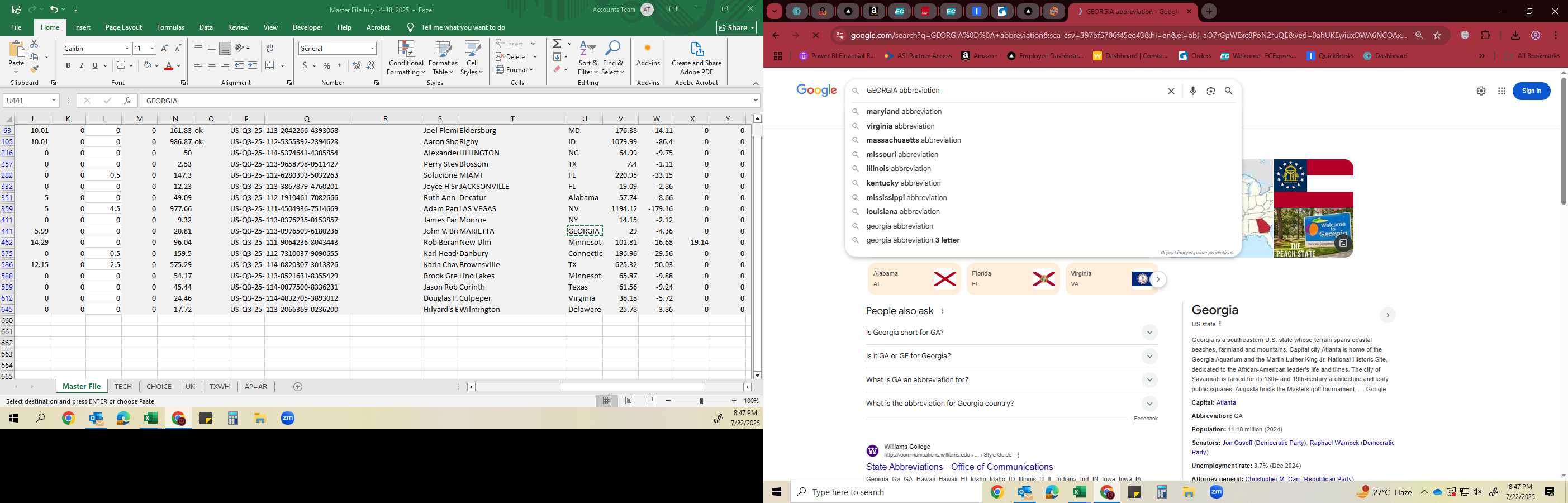This screenshot has width=1568, height=503.
Task: Apply Percent Style number format
Action: [x=327, y=65]
